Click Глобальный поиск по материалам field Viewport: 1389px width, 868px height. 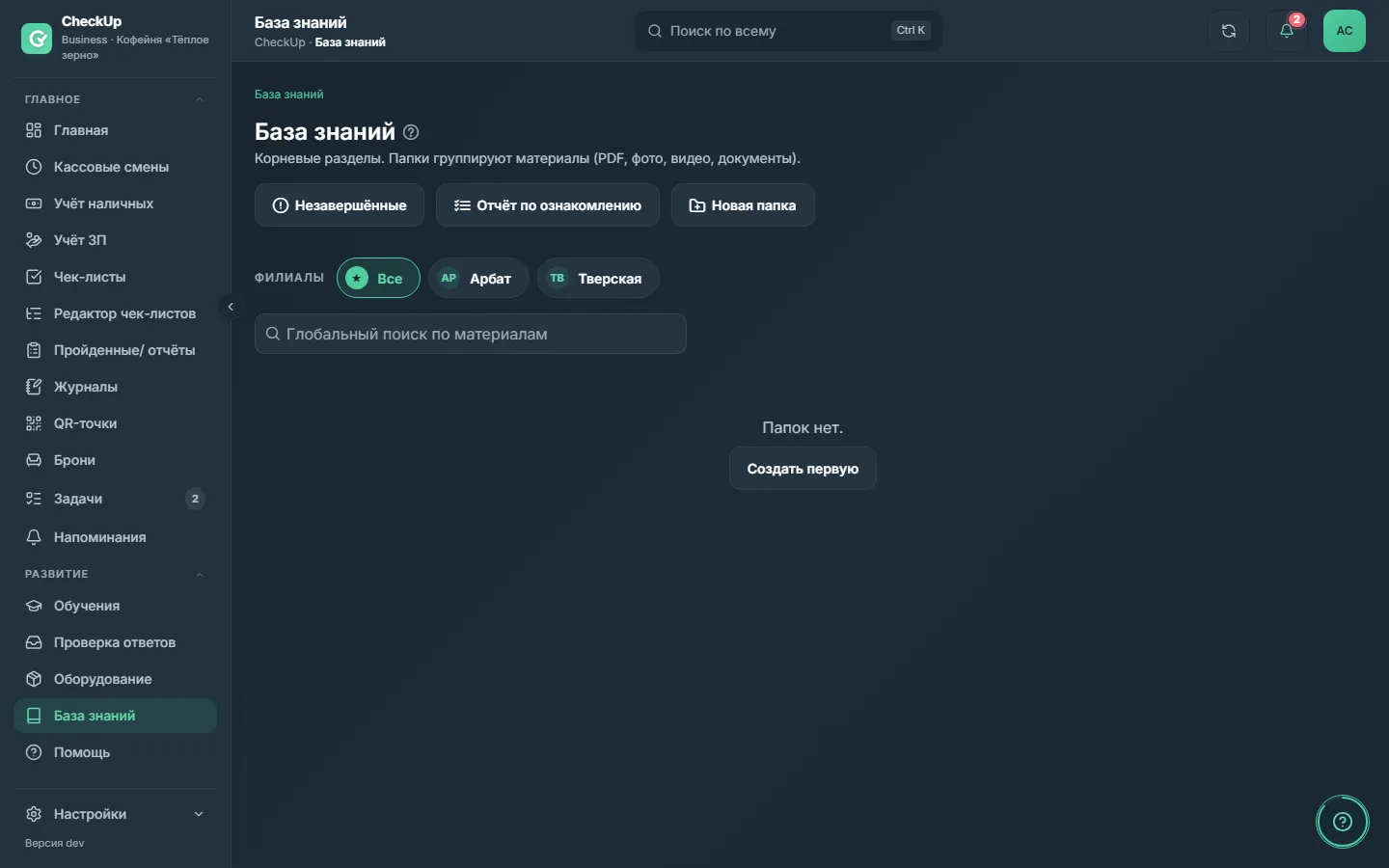pyautogui.click(x=471, y=334)
